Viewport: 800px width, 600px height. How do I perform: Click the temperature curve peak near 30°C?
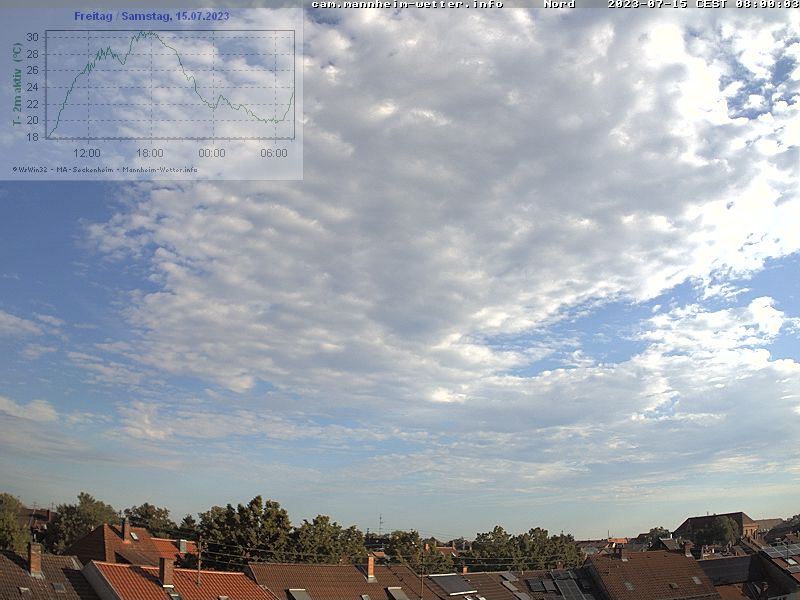pyautogui.click(x=145, y=33)
